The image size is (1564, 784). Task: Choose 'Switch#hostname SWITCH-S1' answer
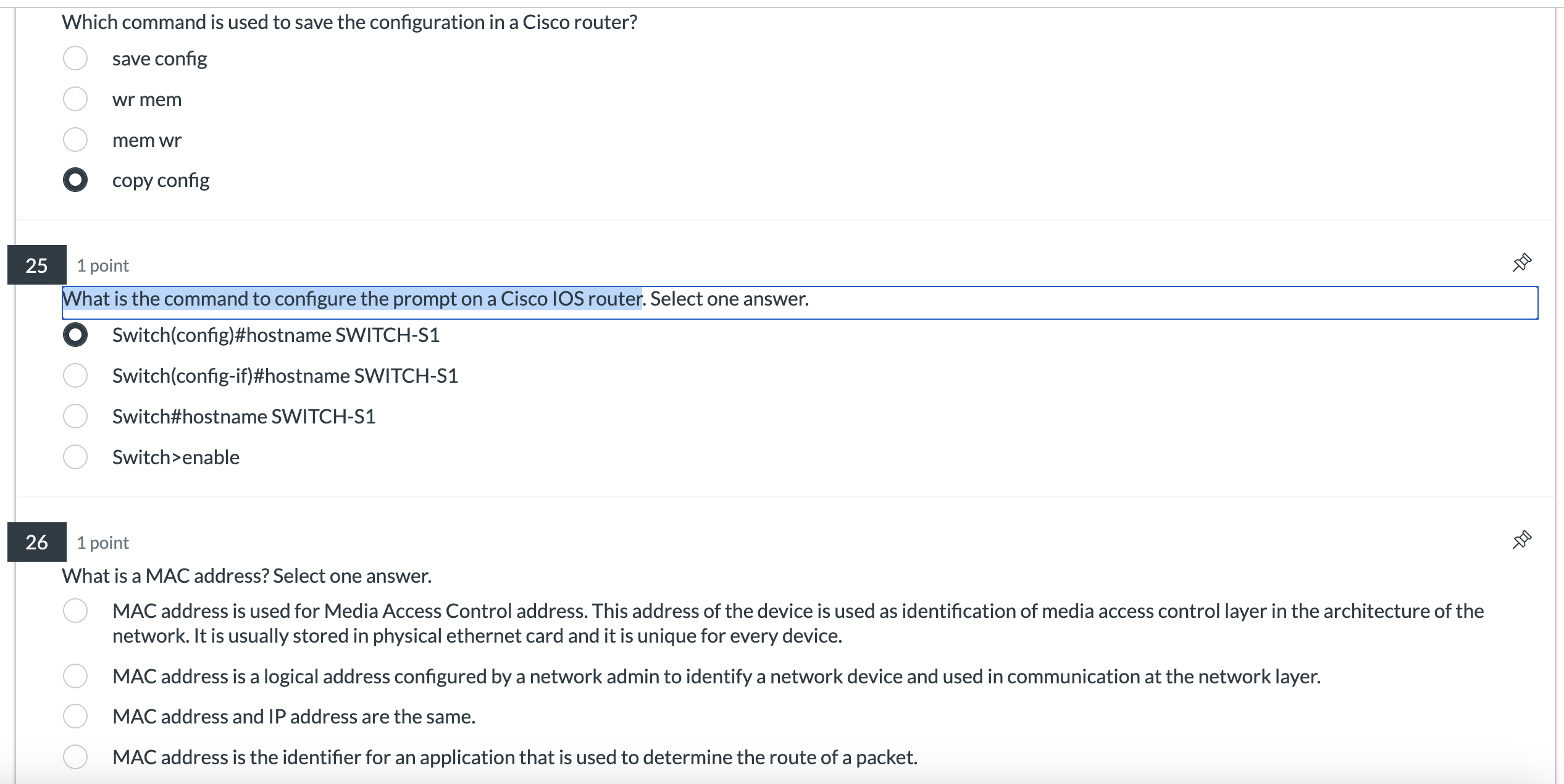pos(75,415)
